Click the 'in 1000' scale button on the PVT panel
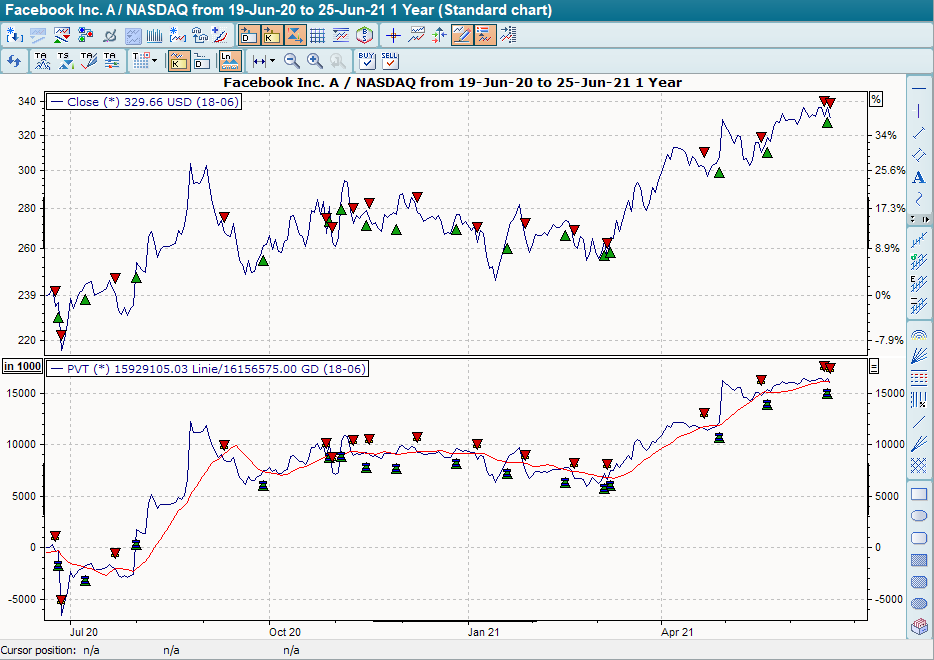Viewport: 934px width, 660px height. [x=25, y=367]
